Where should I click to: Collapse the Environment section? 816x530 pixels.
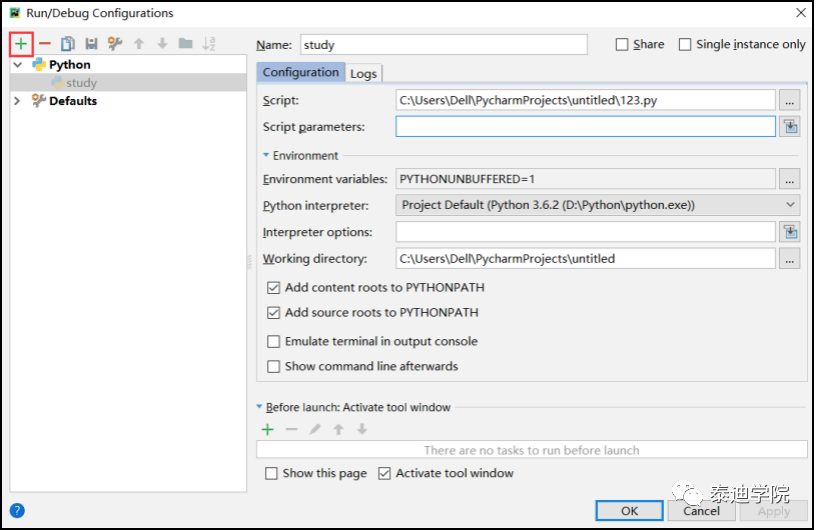coord(267,156)
